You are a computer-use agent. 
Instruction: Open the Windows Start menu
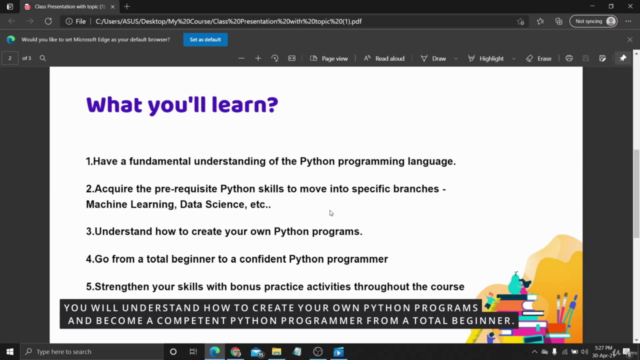pyautogui.click(x=10, y=351)
